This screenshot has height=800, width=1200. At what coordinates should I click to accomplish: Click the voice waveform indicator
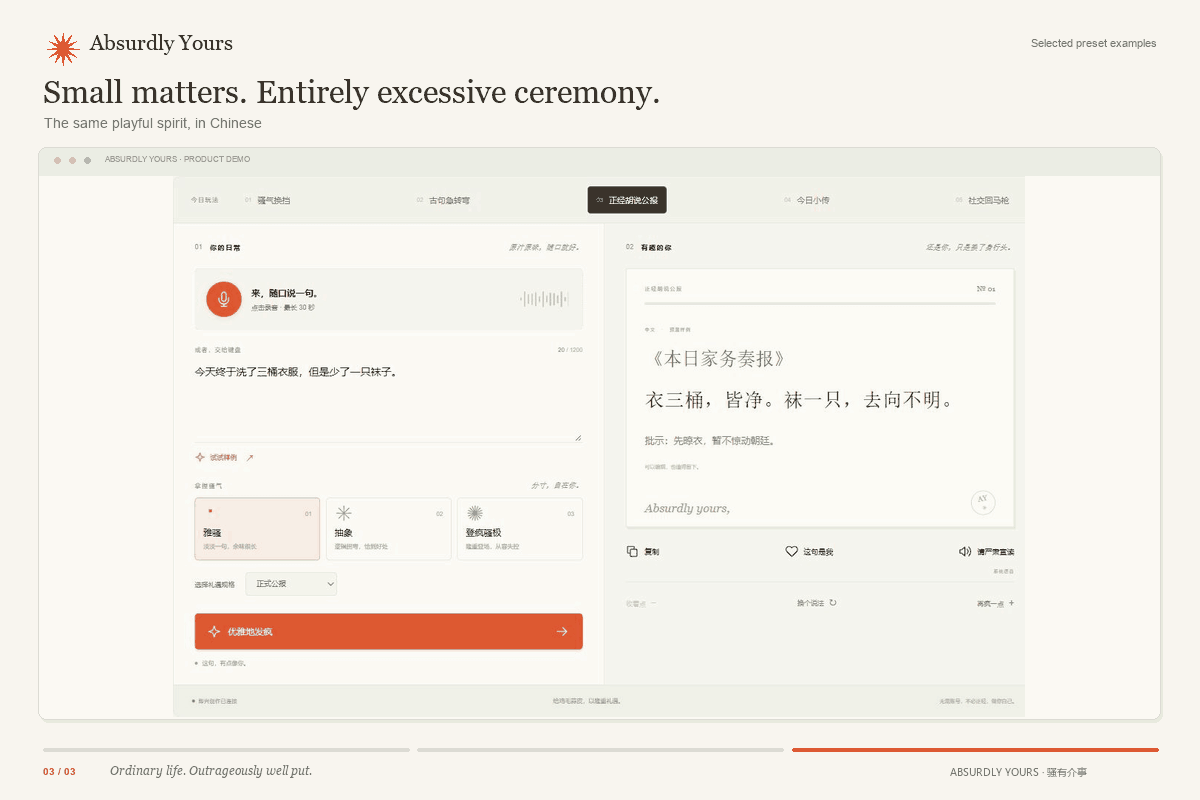click(x=544, y=299)
